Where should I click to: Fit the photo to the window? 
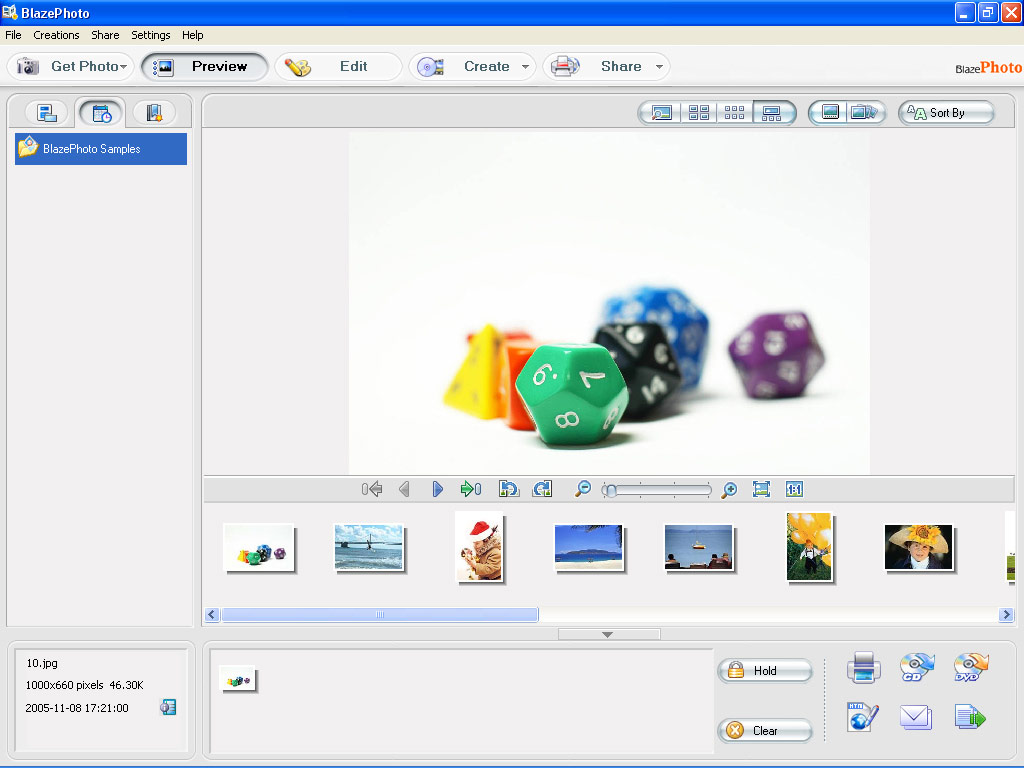tap(761, 489)
